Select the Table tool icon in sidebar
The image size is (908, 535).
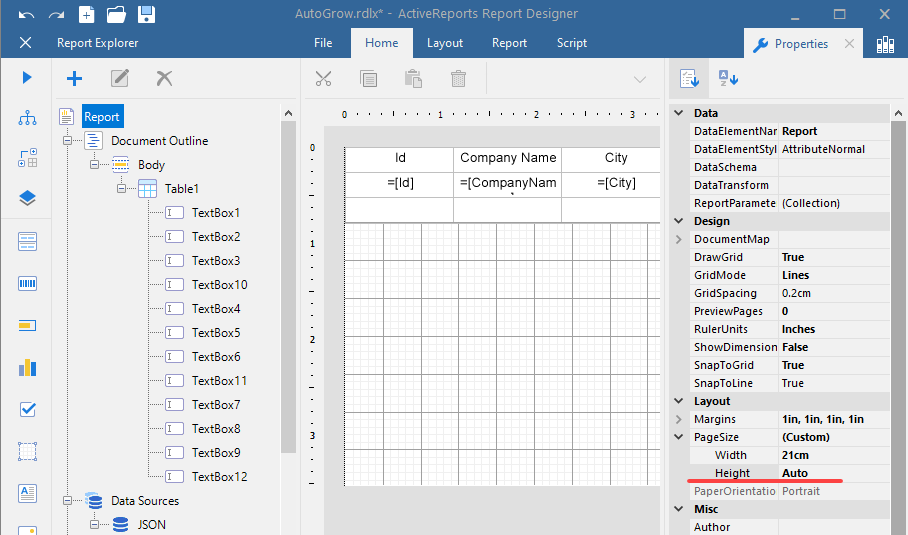(27, 241)
